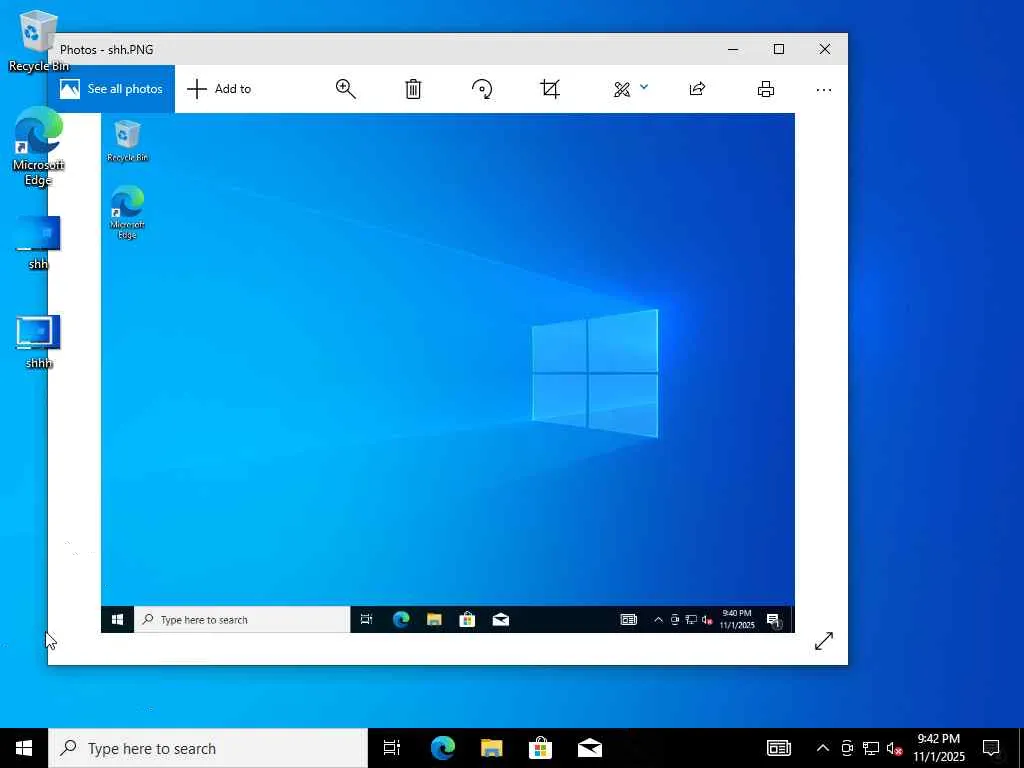Open Task View from the taskbar

[392, 748]
